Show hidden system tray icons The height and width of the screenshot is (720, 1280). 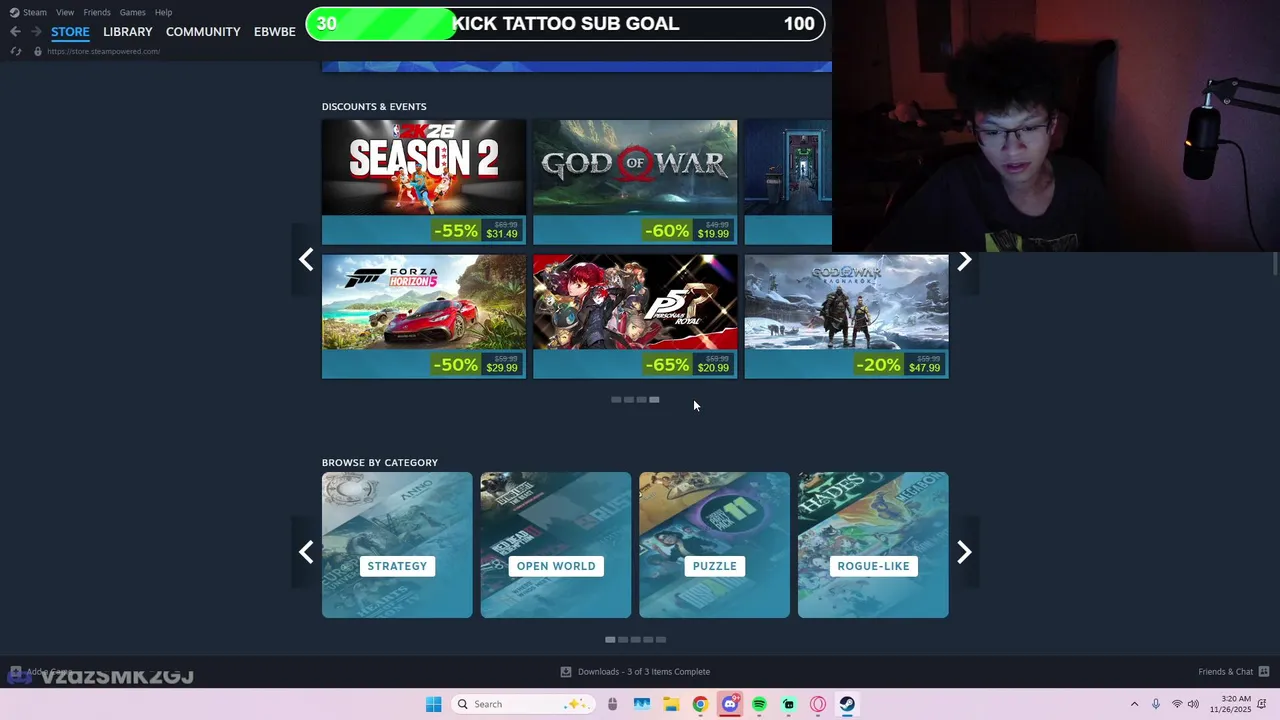1134,704
